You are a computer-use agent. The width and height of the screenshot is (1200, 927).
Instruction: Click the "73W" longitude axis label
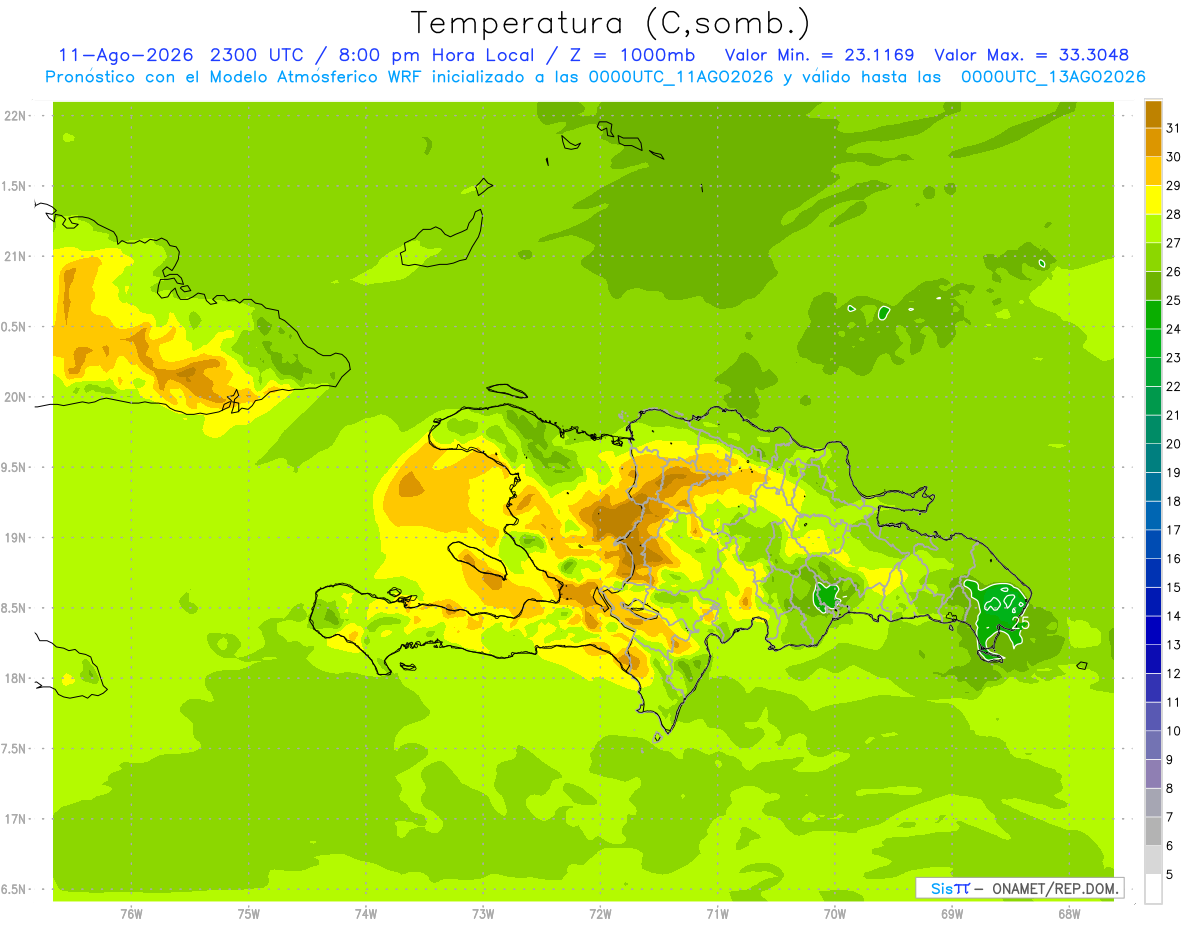[483, 913]
